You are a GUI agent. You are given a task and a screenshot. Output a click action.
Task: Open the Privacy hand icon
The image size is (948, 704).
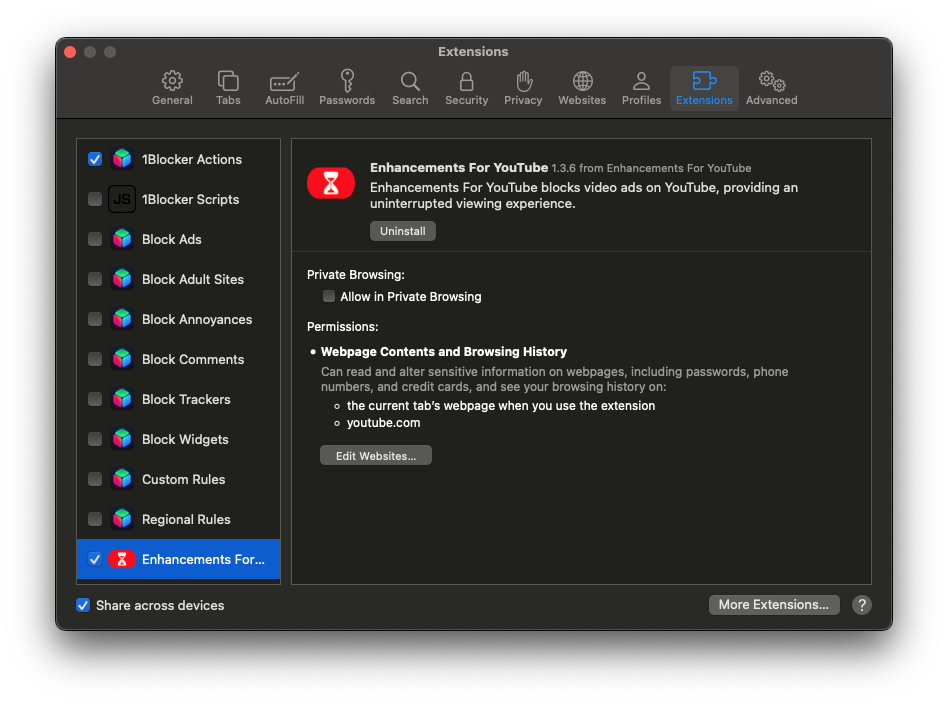click(x=524, y=81)
